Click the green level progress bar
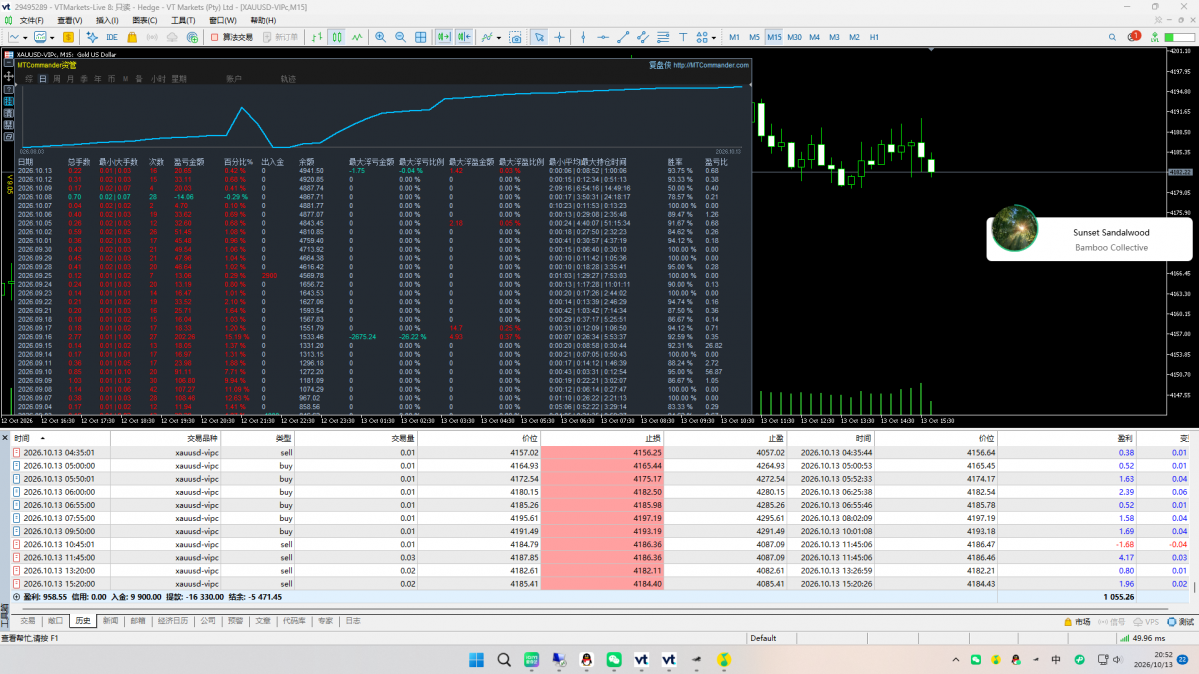Screen dimensions: 1199x674 click(1180, 37)
